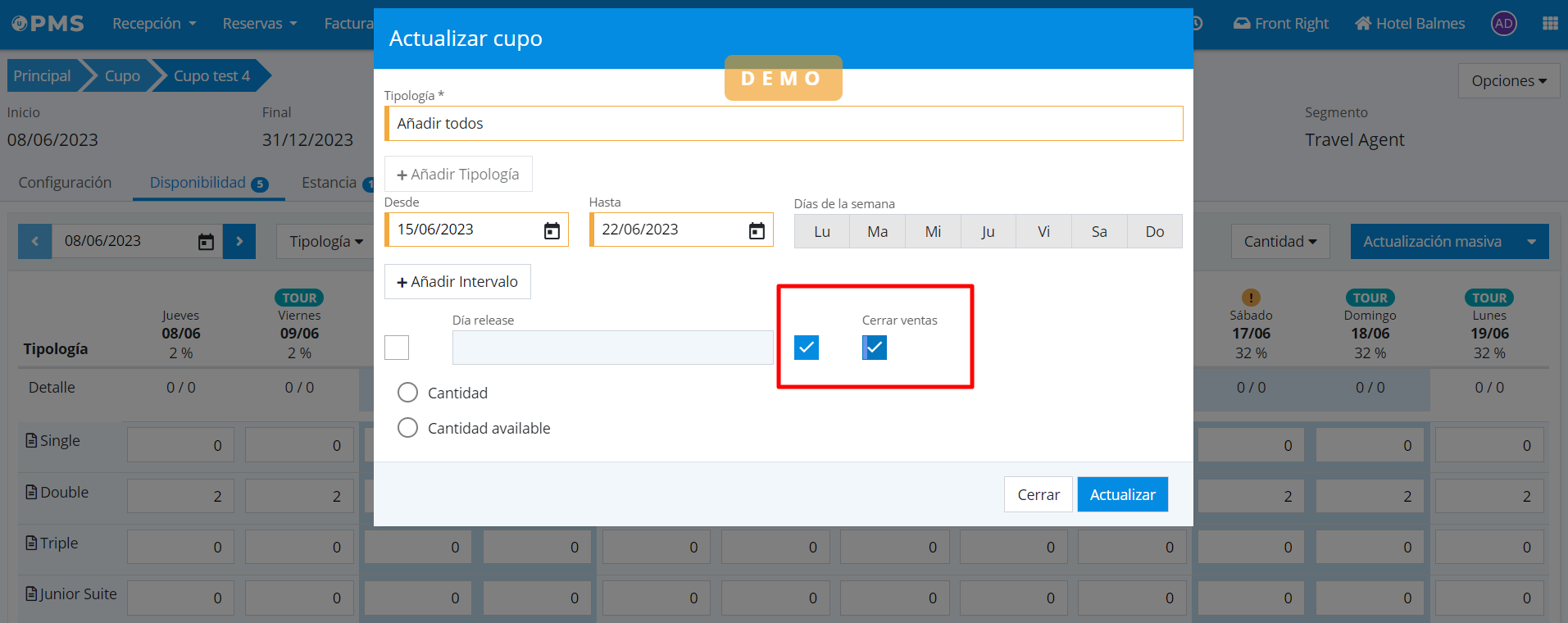The image size is (1568, 623).
Task: Go to next date with right arrow
Action: coord(239,241)
